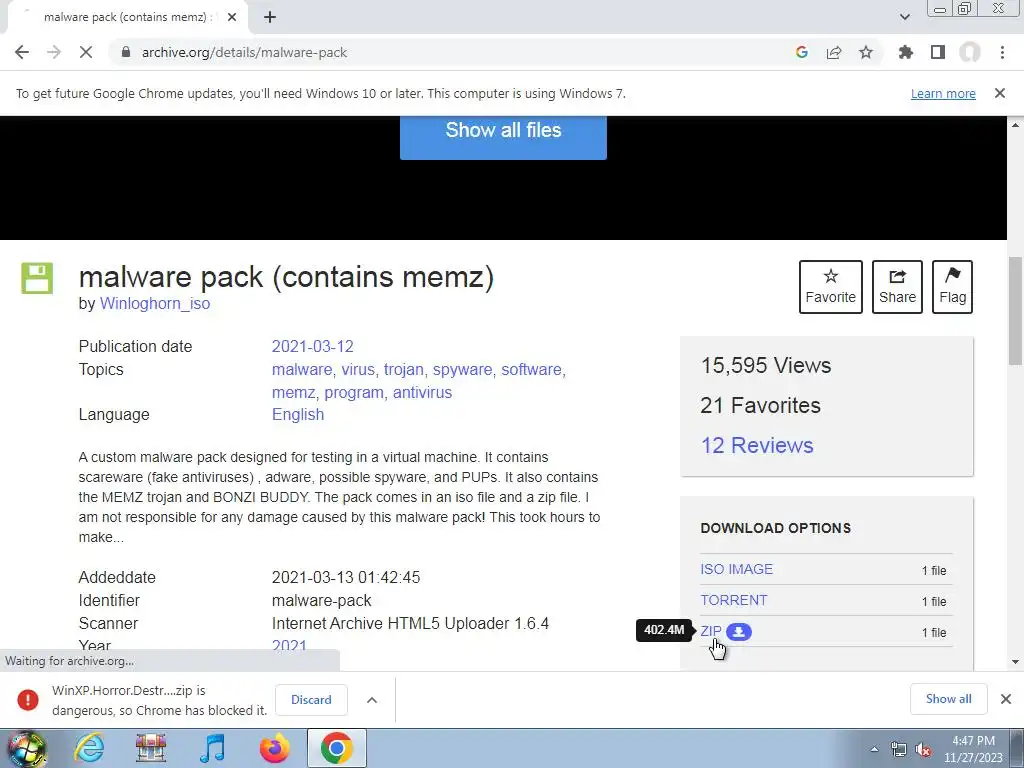Discard the blocked WinXP.Horror download
Viewport: 1024px width, 768px height.
[x=312, y=699]
